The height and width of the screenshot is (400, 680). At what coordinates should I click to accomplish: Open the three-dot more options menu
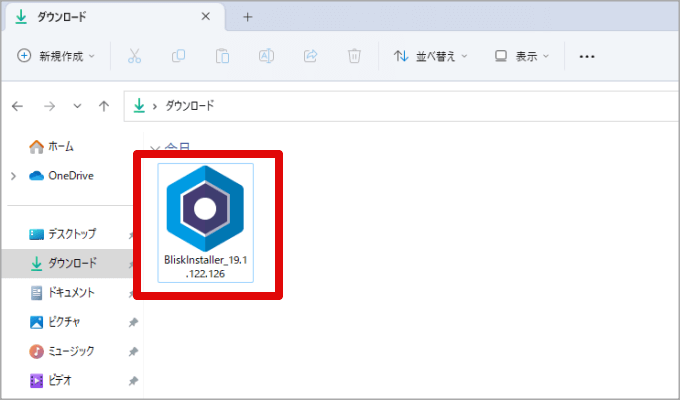(x=587, y=56)
